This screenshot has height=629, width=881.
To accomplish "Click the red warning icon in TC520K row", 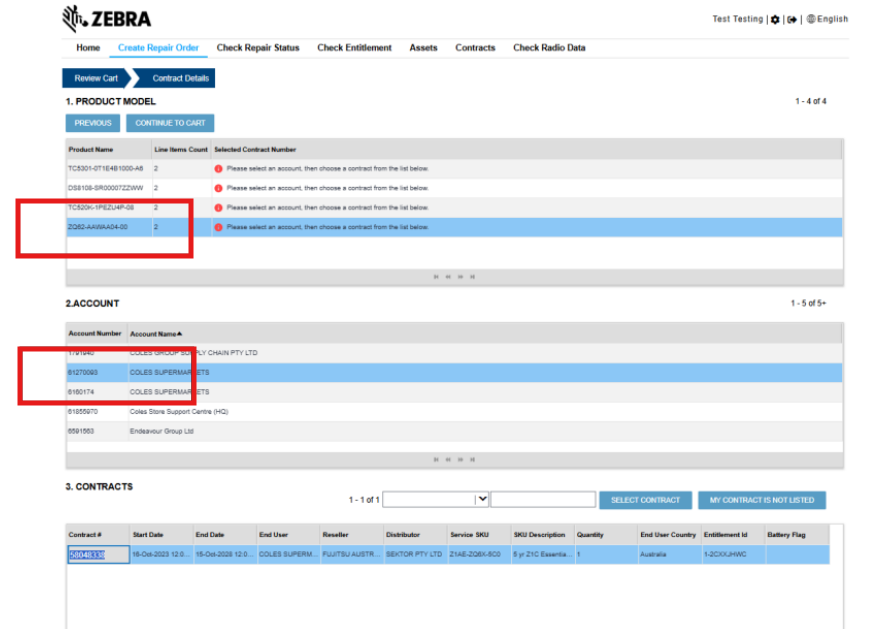I will (219, 208).
